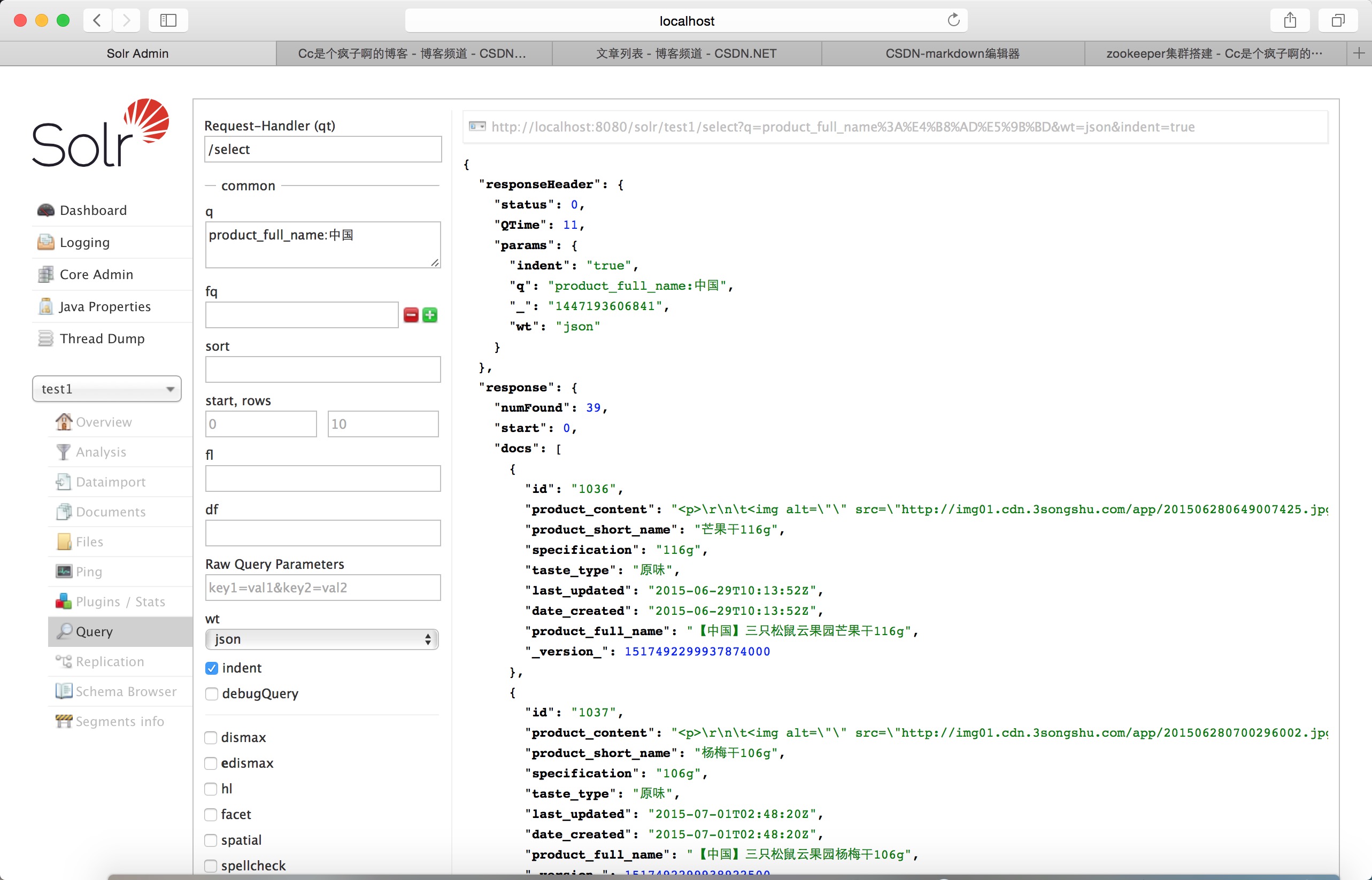Open the test1 core selector dropdown
This screenshot has height=880, width=1372.
tap(107, 389)
